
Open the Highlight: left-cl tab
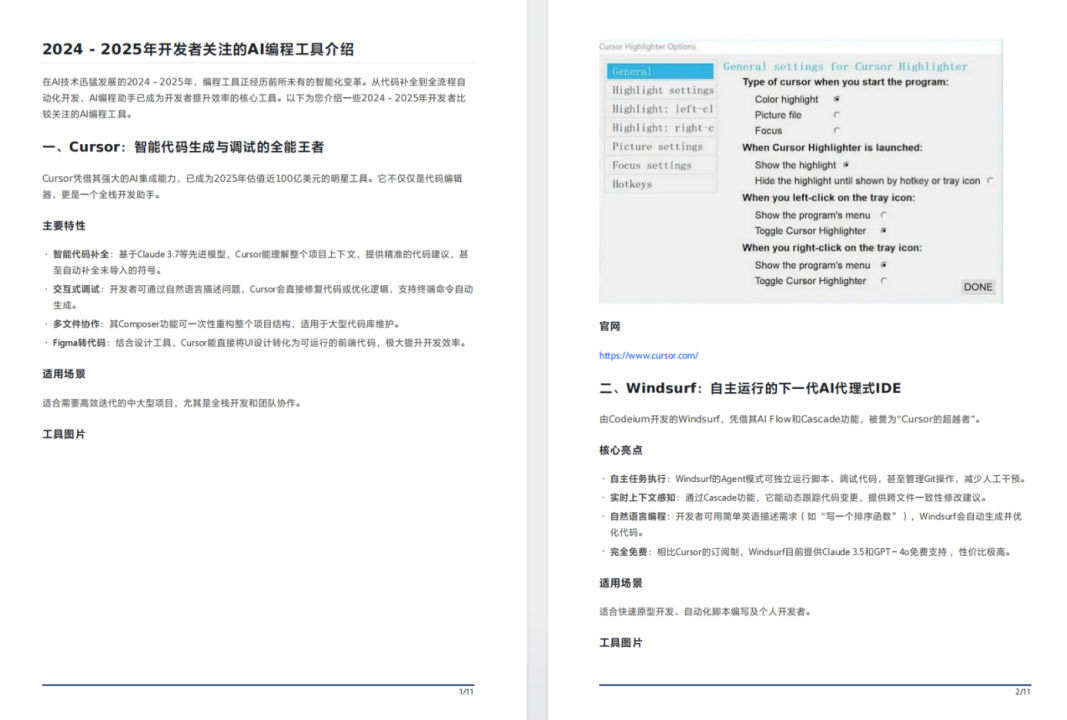point(660,109)
